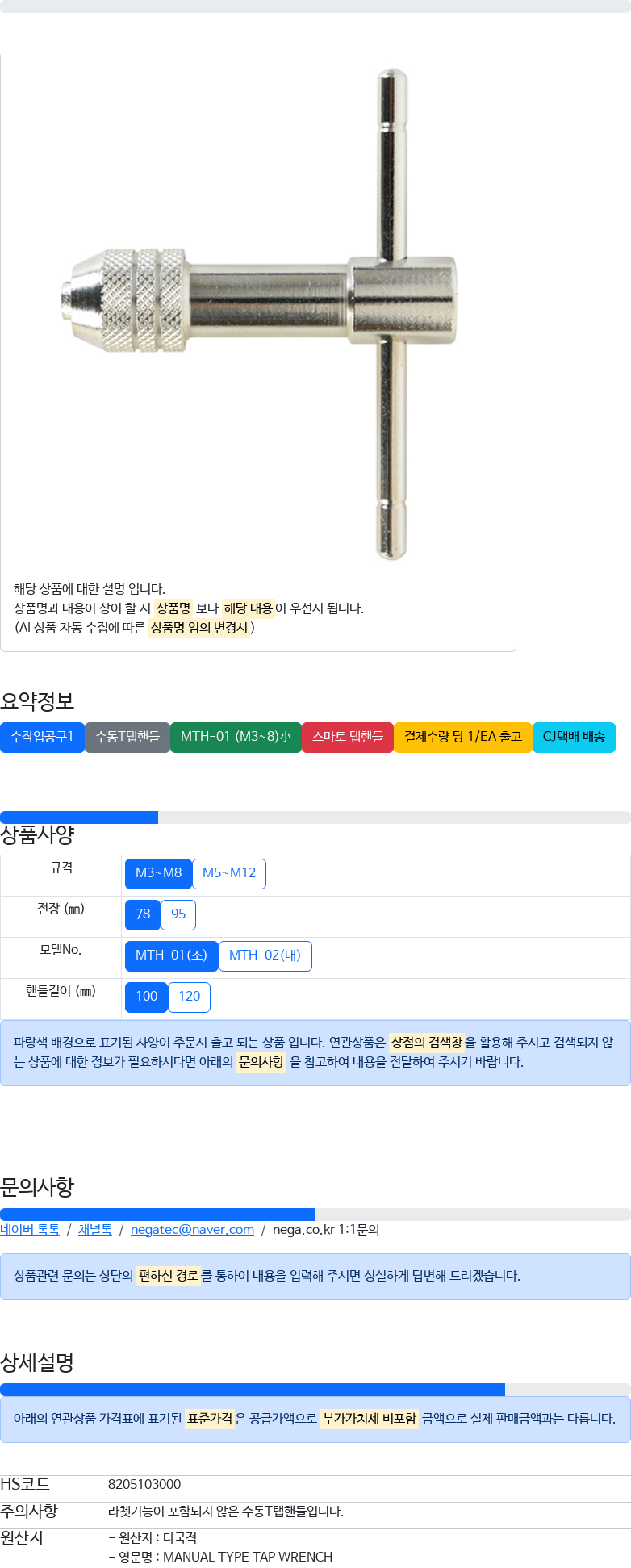Click the red 스마토 탭핸들 badge
Image resolution: width=631 pixels, height=1568 pixels.
click(348, 737)
